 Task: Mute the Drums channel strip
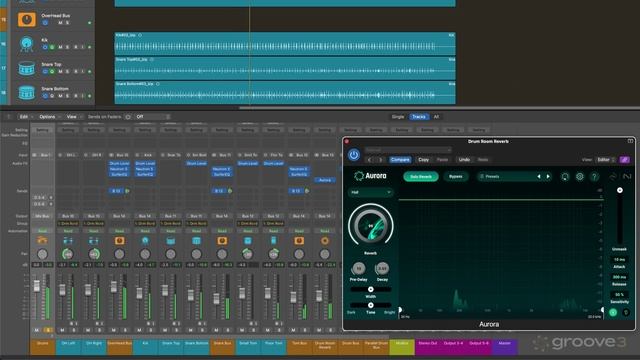(x=37, y=330)
